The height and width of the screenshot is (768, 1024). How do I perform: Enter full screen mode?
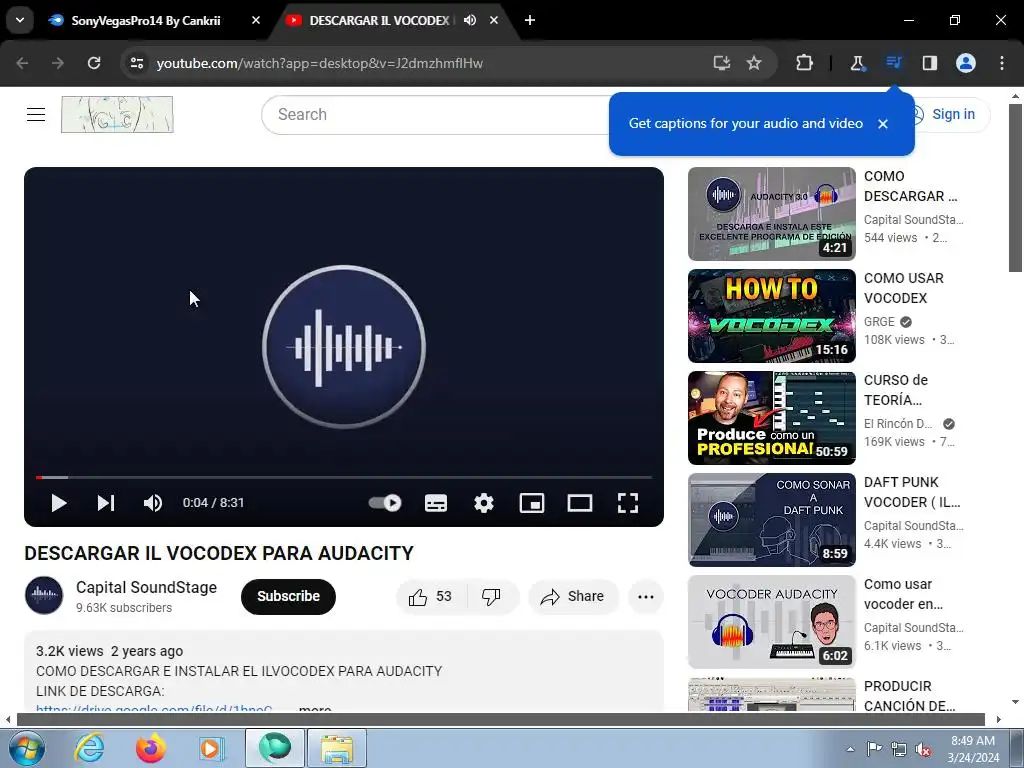[x=628, y=503]
